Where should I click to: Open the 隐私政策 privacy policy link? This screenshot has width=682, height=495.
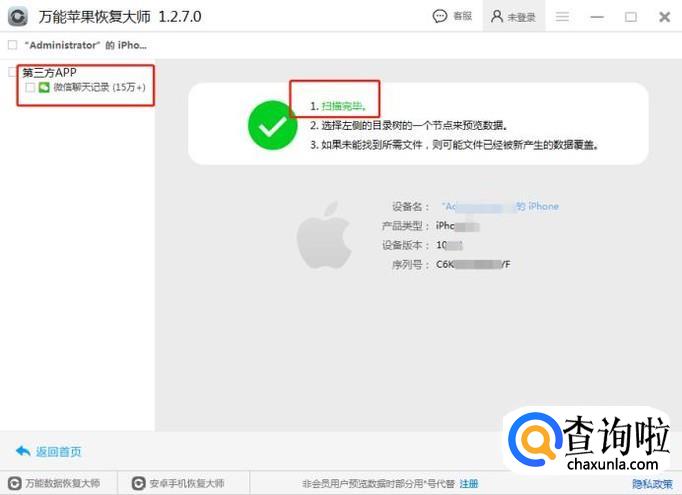(652, 484)
